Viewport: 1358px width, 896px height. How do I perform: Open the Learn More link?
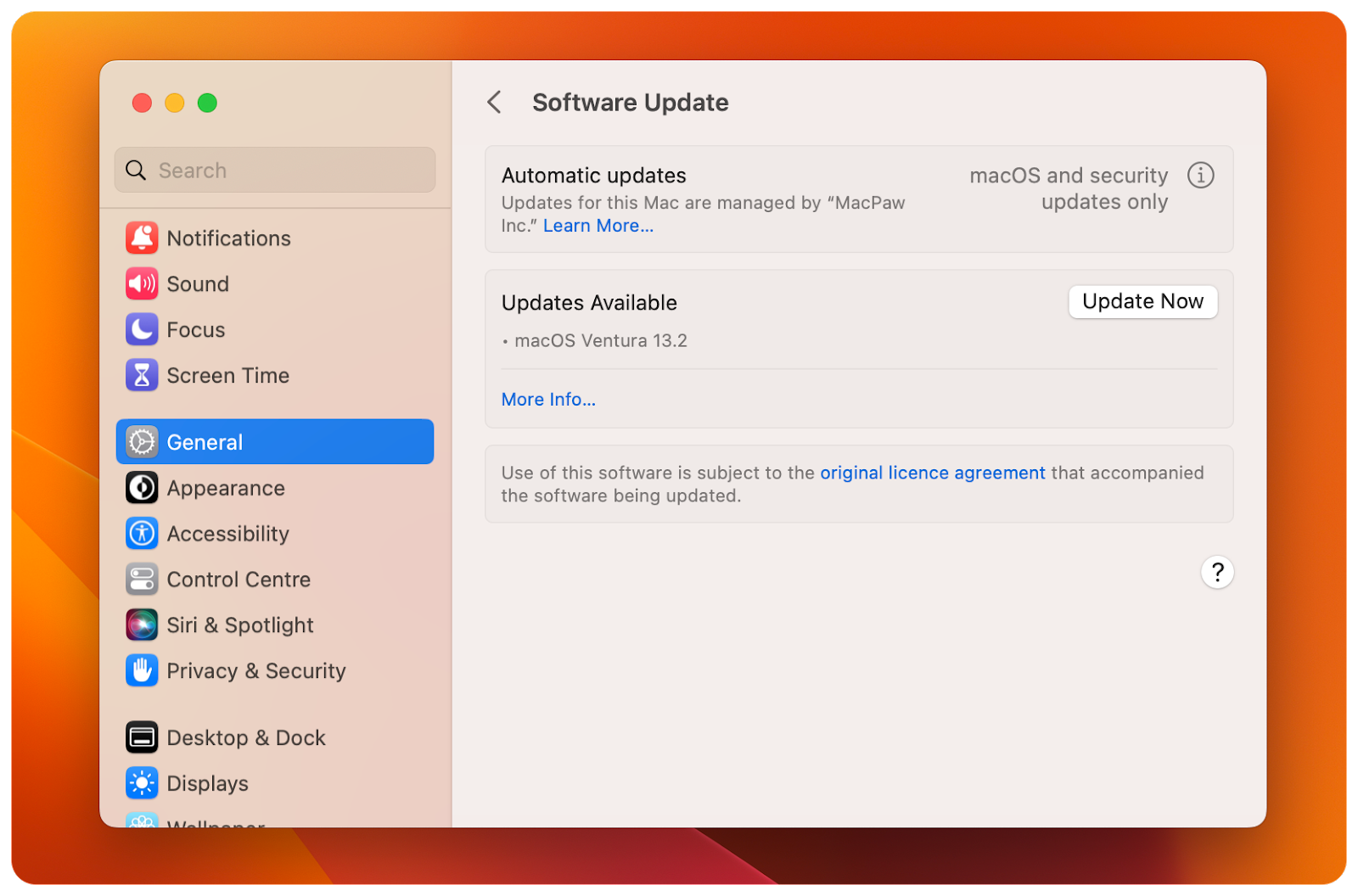point(598,226)
